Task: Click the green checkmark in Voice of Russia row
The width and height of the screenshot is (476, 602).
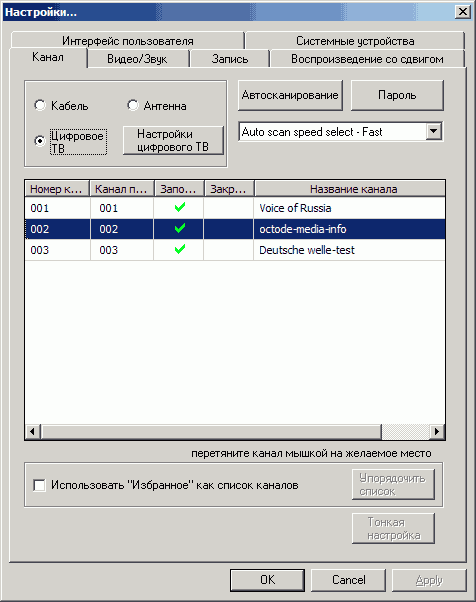Action: pyautogui.click(x=180, y=207)
